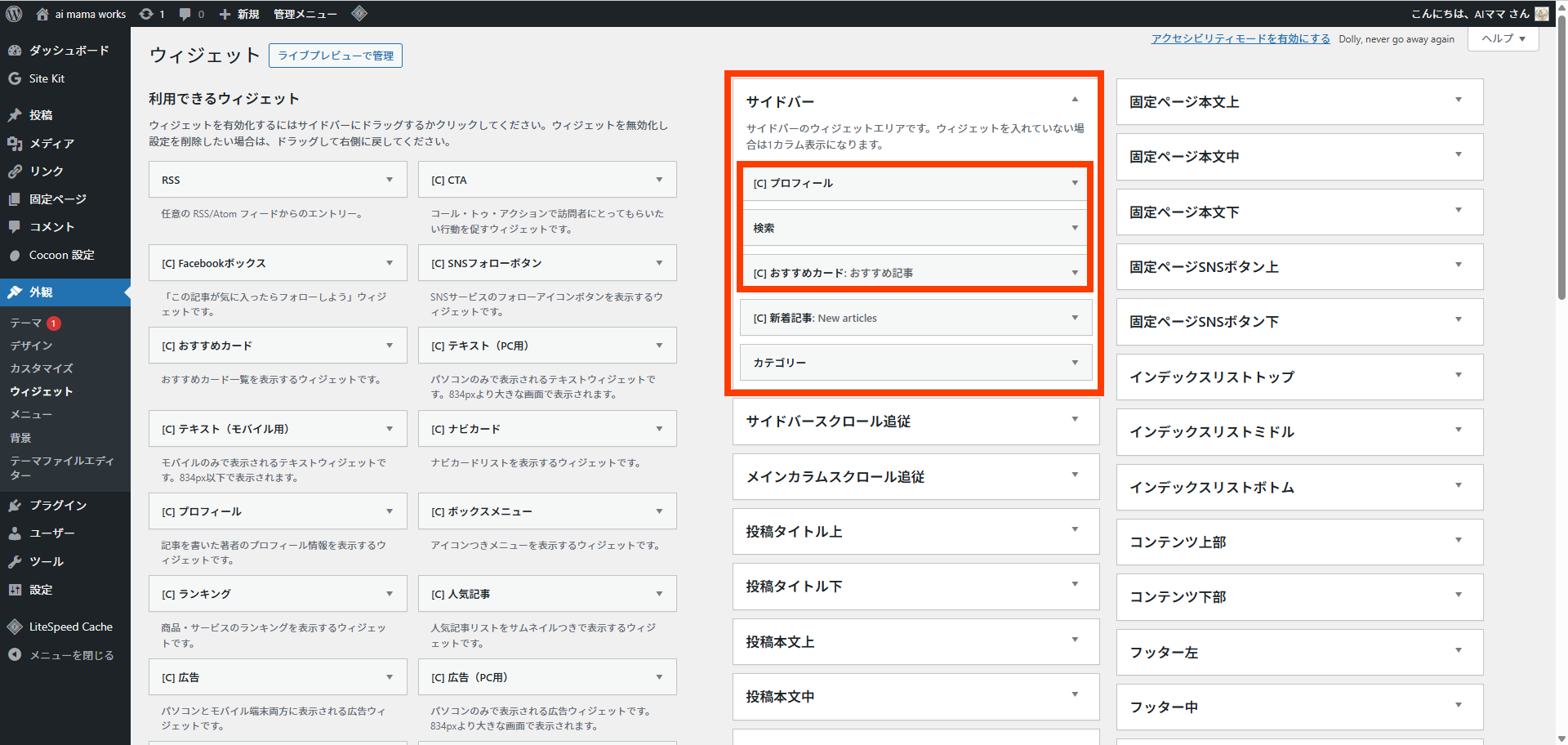Click the WordPress logo in the admin bar
Image resolution: width=1568 pixels, height=745 pixels.
click(x=13, y=13)
